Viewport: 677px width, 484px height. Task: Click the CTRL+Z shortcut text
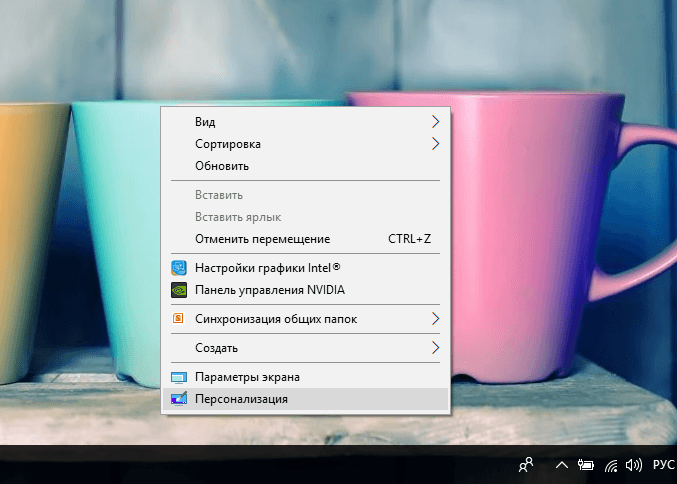(409, 239)
